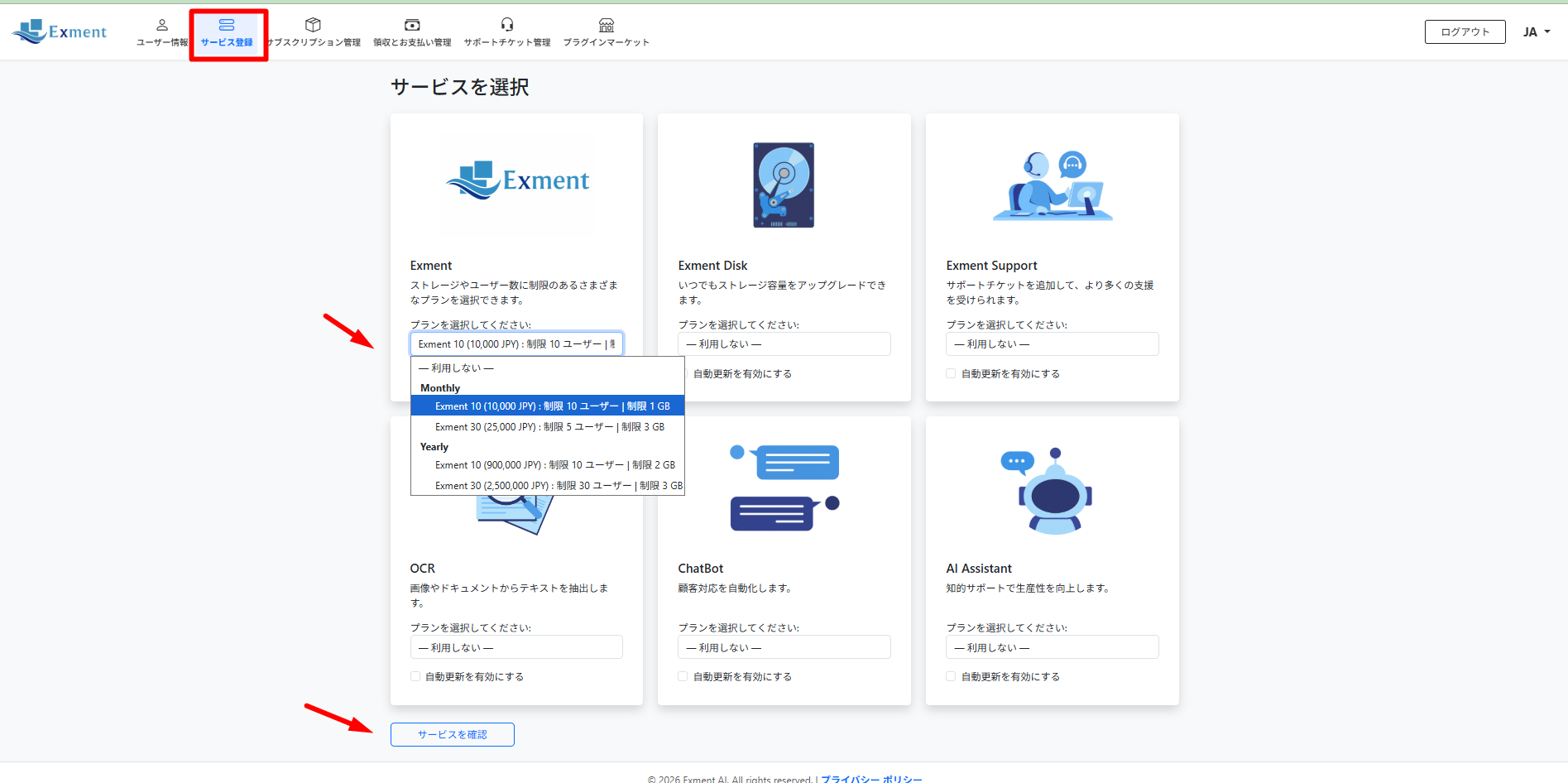Screen dimensions: 1568x783
Task: Enable auto-renewal checkbox for OCR
Action: 415,676
